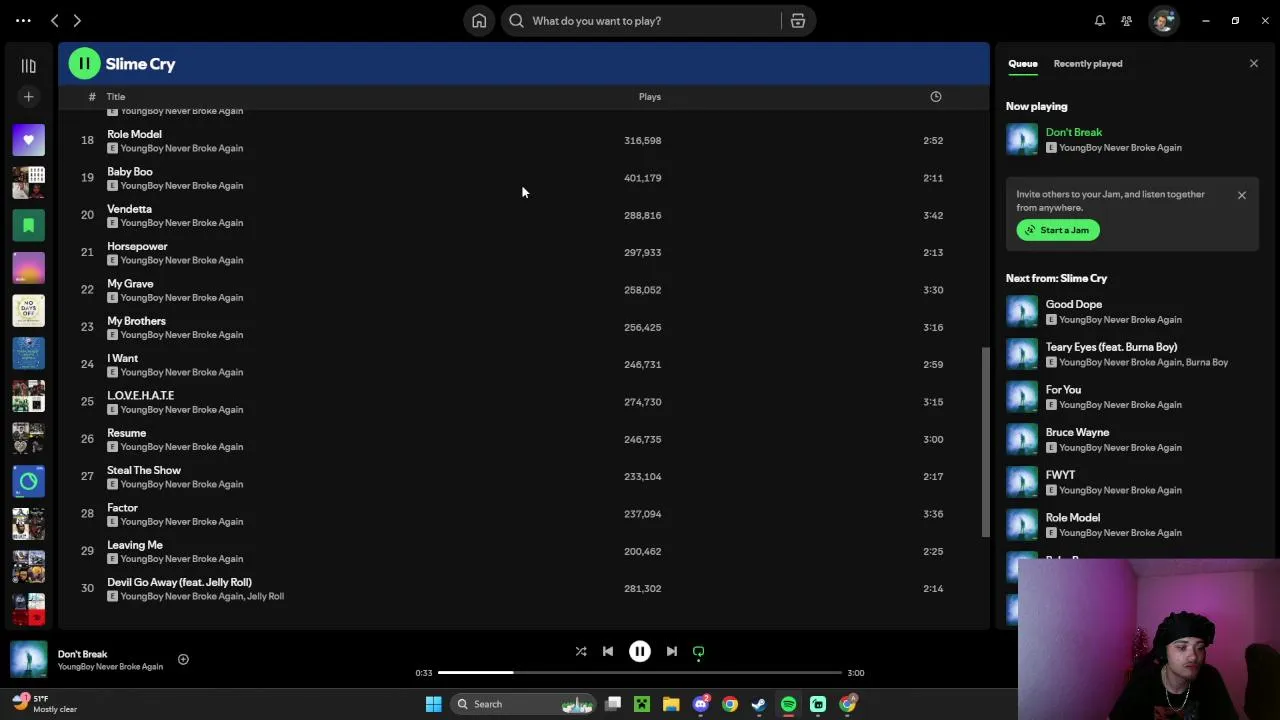Click the album page scrollbar

pyautogui.click(x=985, y=440)
